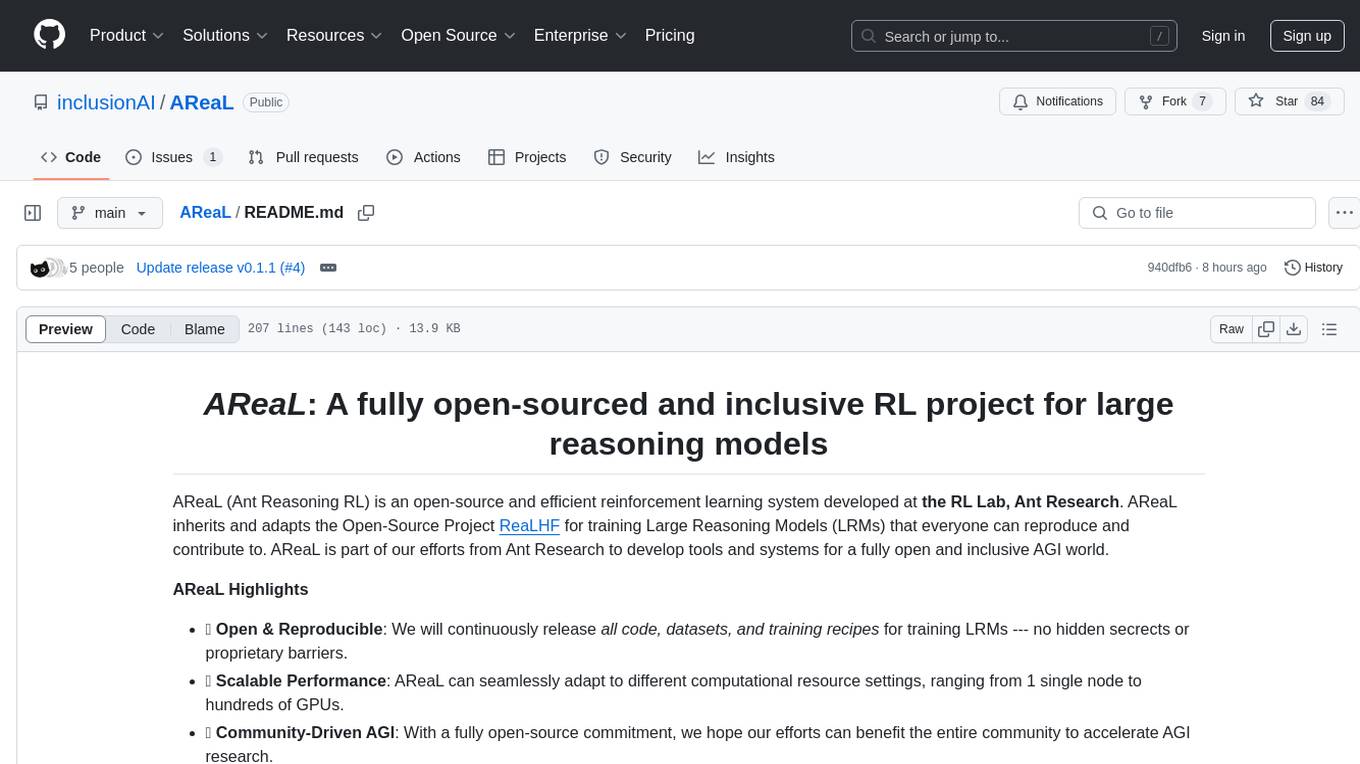Open the Raw file view
1360x764 pixels.
(x=1231, y=329)
